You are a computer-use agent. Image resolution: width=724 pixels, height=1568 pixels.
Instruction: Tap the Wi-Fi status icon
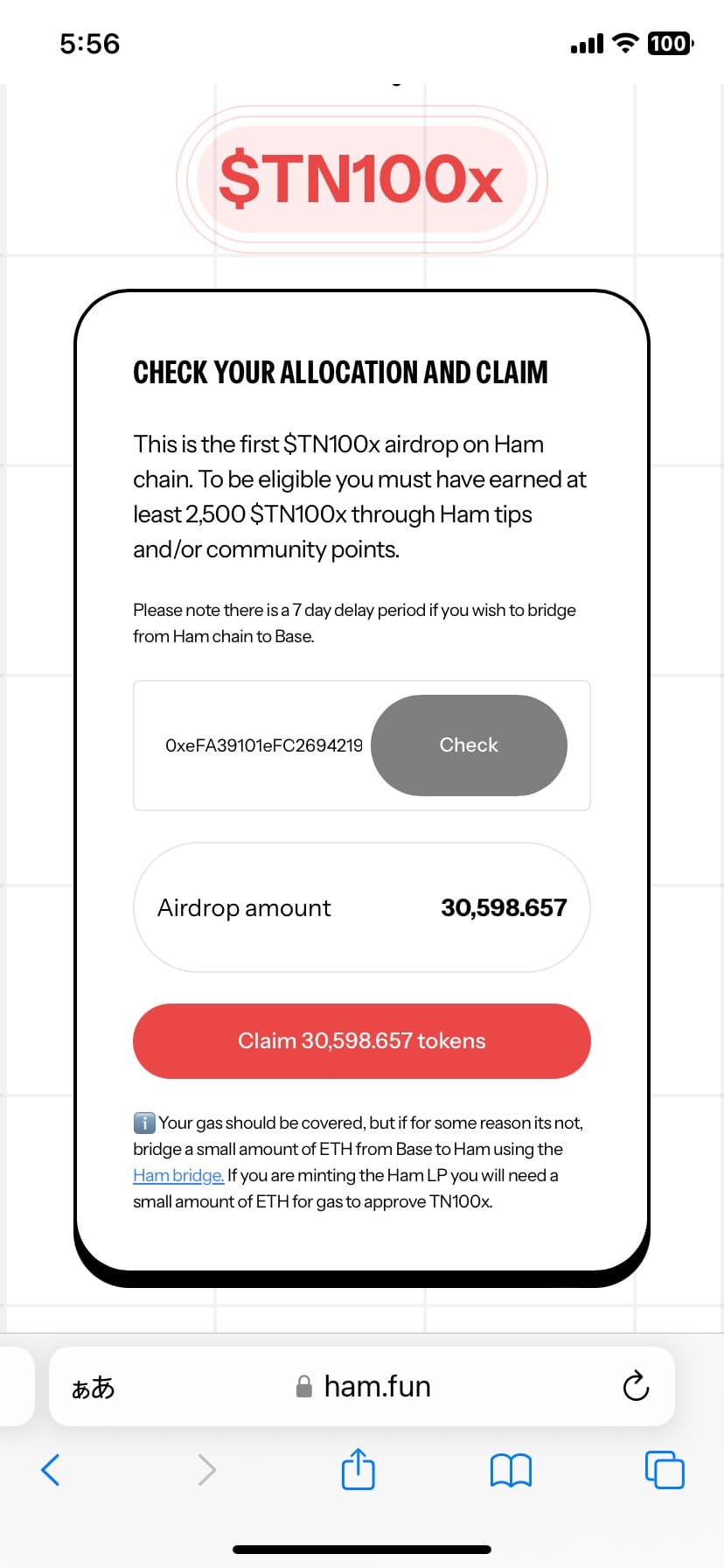[625, 43]
